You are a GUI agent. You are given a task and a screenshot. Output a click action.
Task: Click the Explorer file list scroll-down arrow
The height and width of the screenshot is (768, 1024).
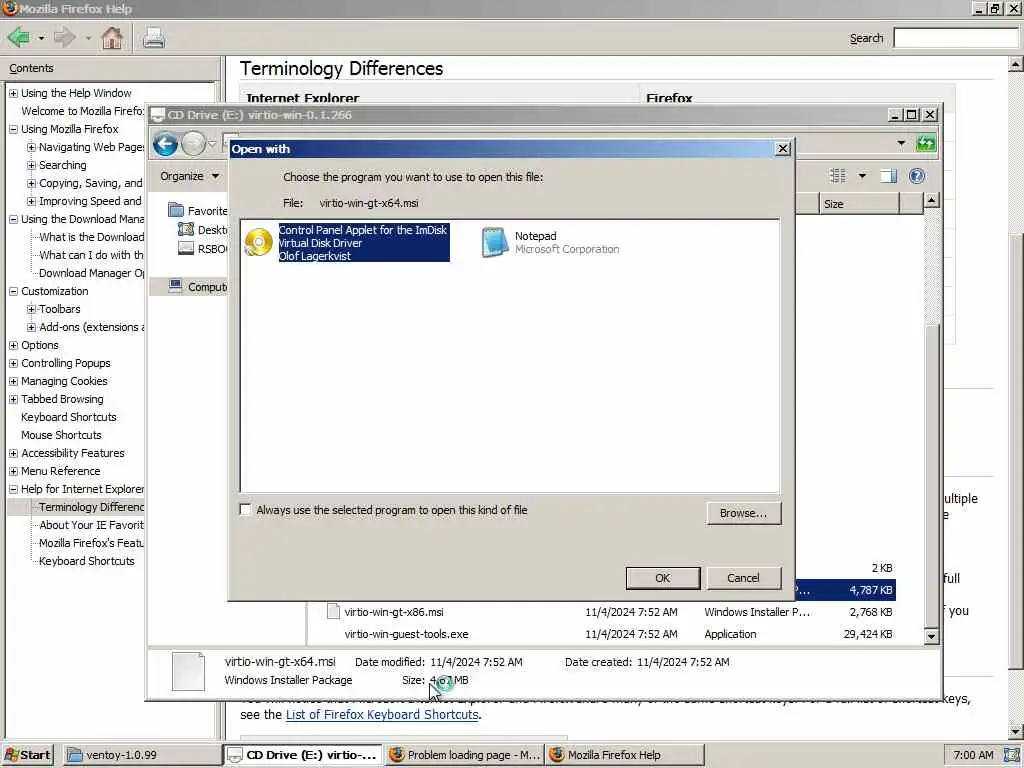(x=932, y=636)
